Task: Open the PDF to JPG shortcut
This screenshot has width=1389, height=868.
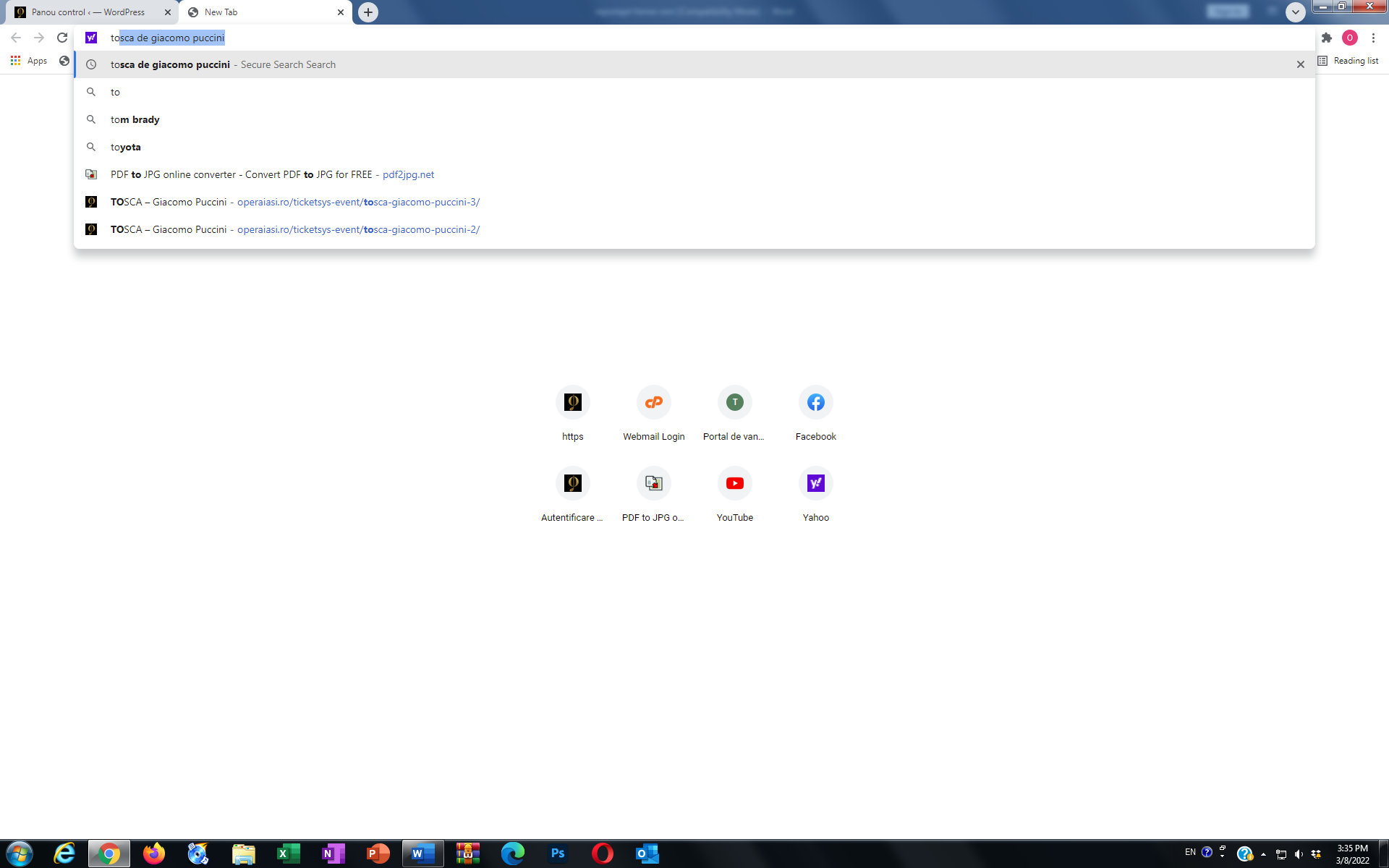Action: (654, 495)
